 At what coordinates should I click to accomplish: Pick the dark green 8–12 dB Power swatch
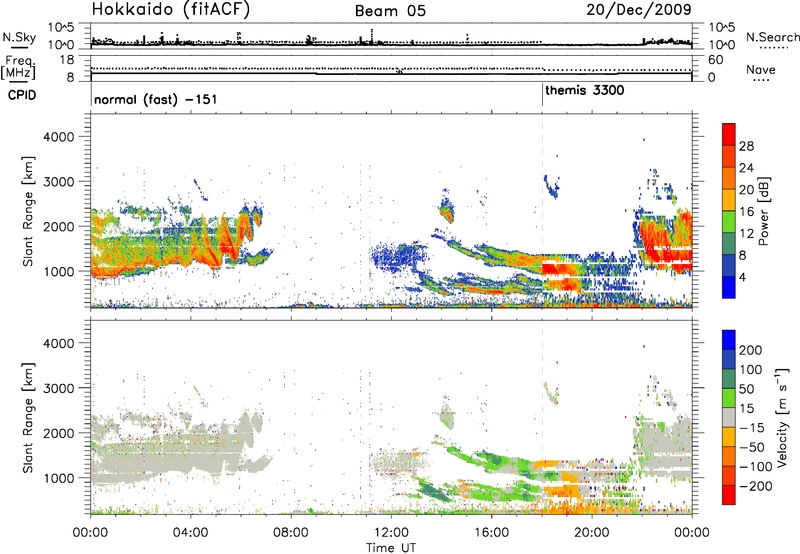729,244
